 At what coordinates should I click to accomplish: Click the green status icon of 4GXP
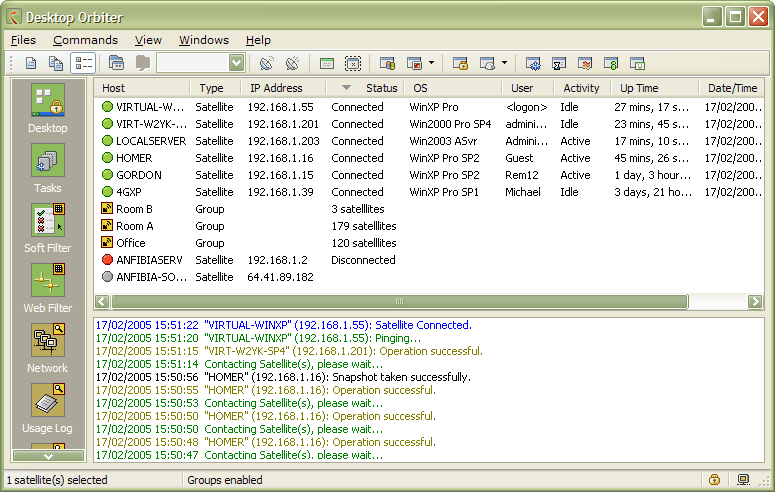[x=107, y=192]
